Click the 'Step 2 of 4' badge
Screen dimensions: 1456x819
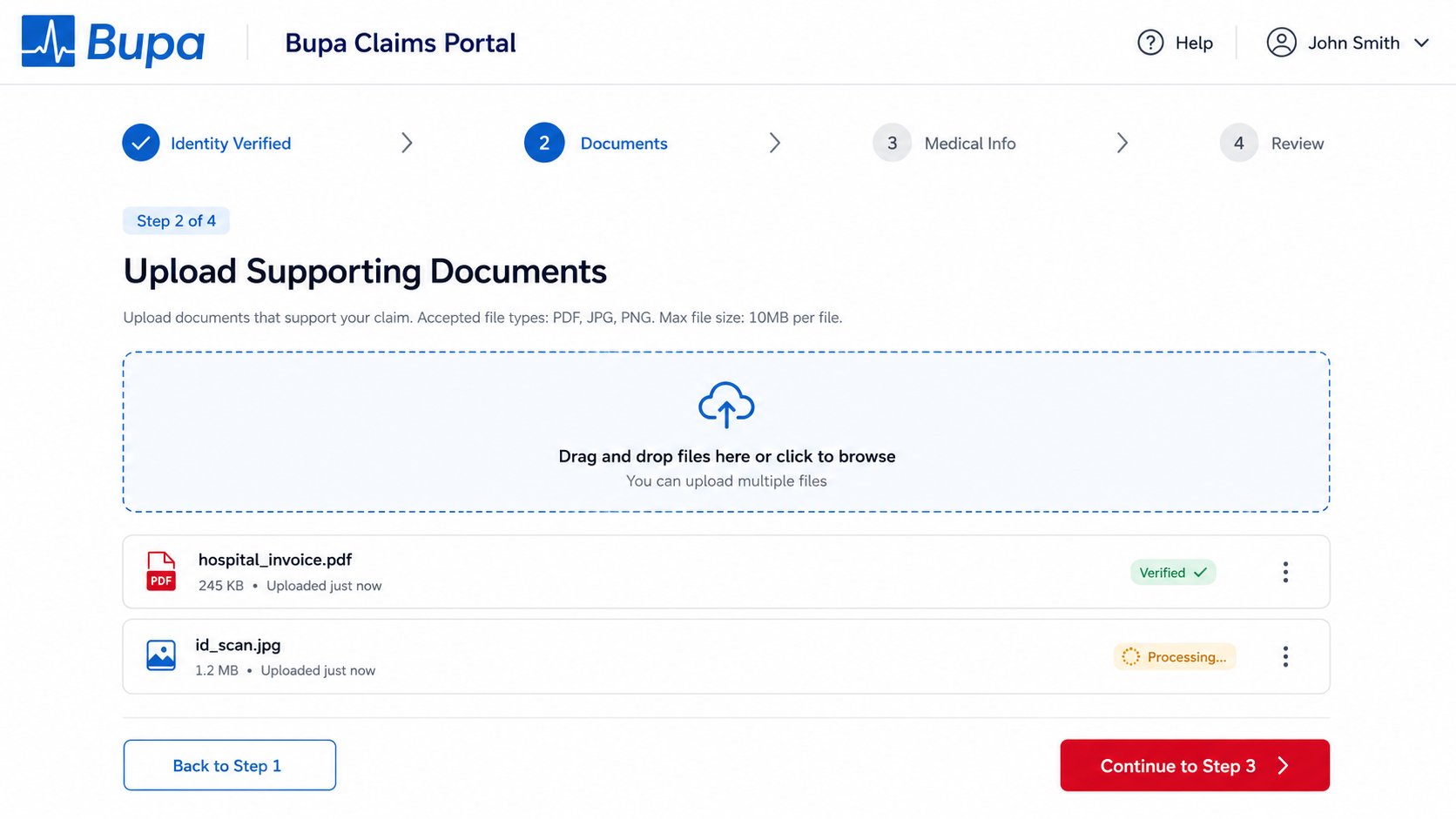coord(176,220)
